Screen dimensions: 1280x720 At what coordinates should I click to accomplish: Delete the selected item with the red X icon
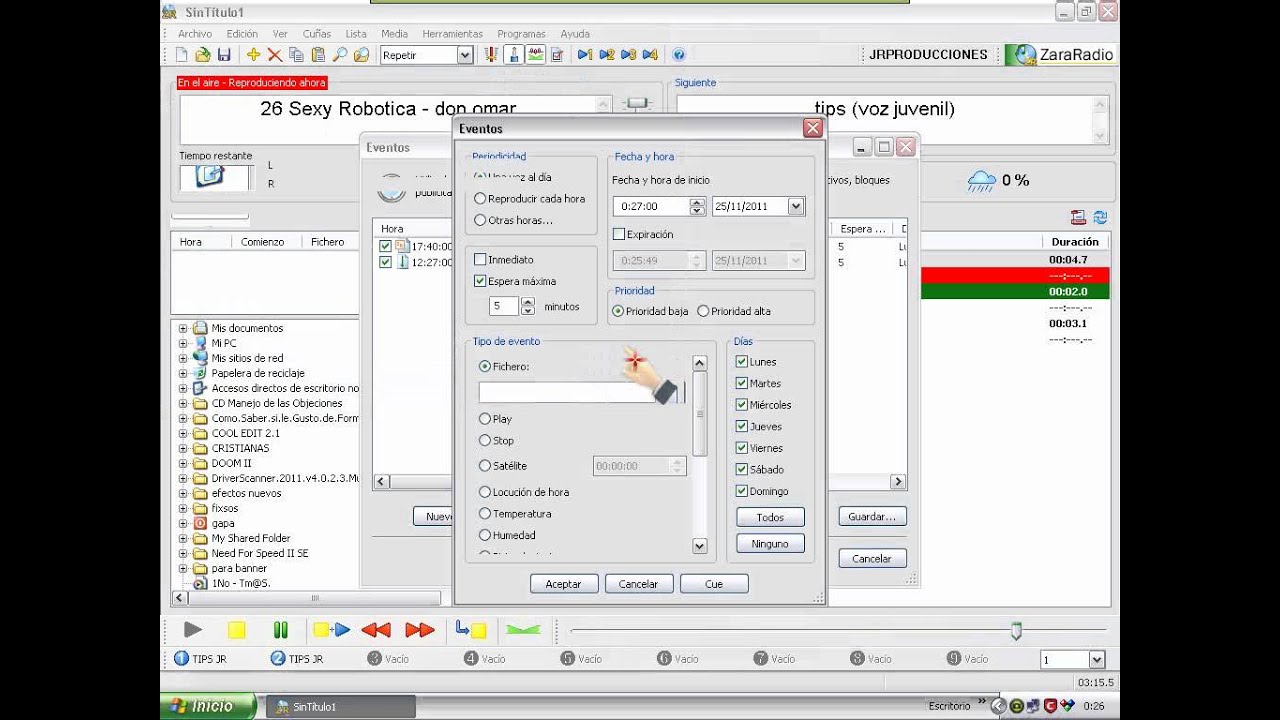click(x=274, y=55)
